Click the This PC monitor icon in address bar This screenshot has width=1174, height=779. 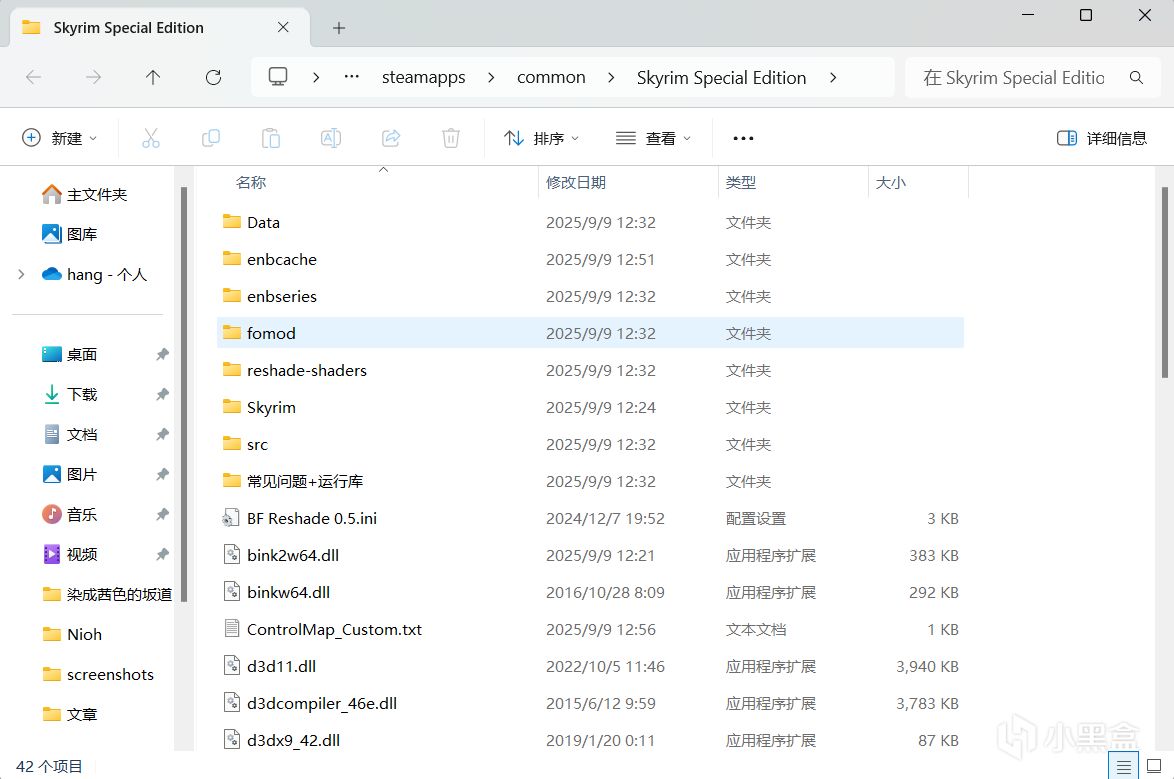pyautogui.click(x=278, y=76)
